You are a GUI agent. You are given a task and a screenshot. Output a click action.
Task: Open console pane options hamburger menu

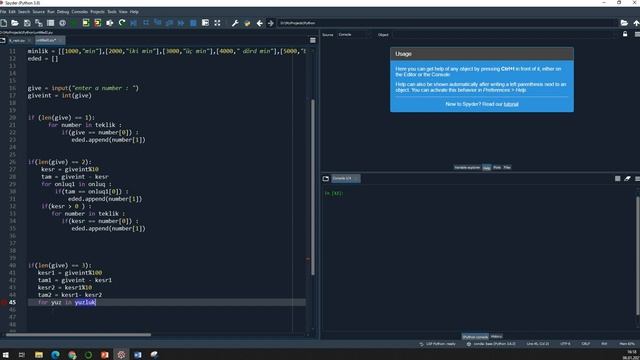tap(637, 178)
